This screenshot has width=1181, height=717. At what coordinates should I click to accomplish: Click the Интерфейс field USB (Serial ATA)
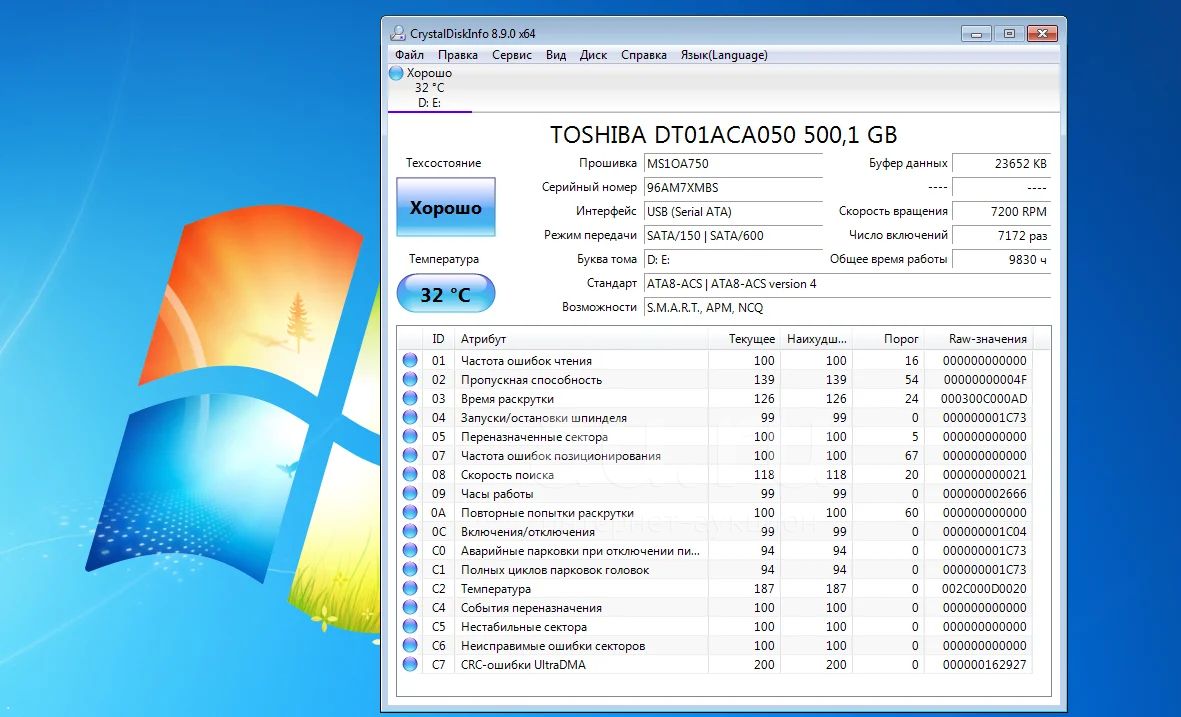pyautogui.click(x=734, y=212)
